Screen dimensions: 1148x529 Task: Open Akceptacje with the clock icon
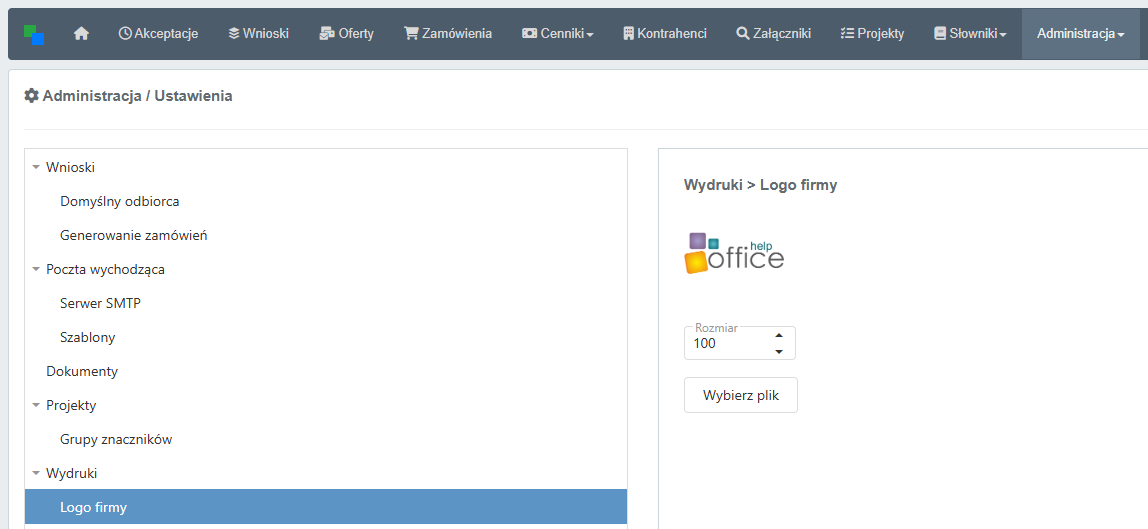(x=158, y=34)
